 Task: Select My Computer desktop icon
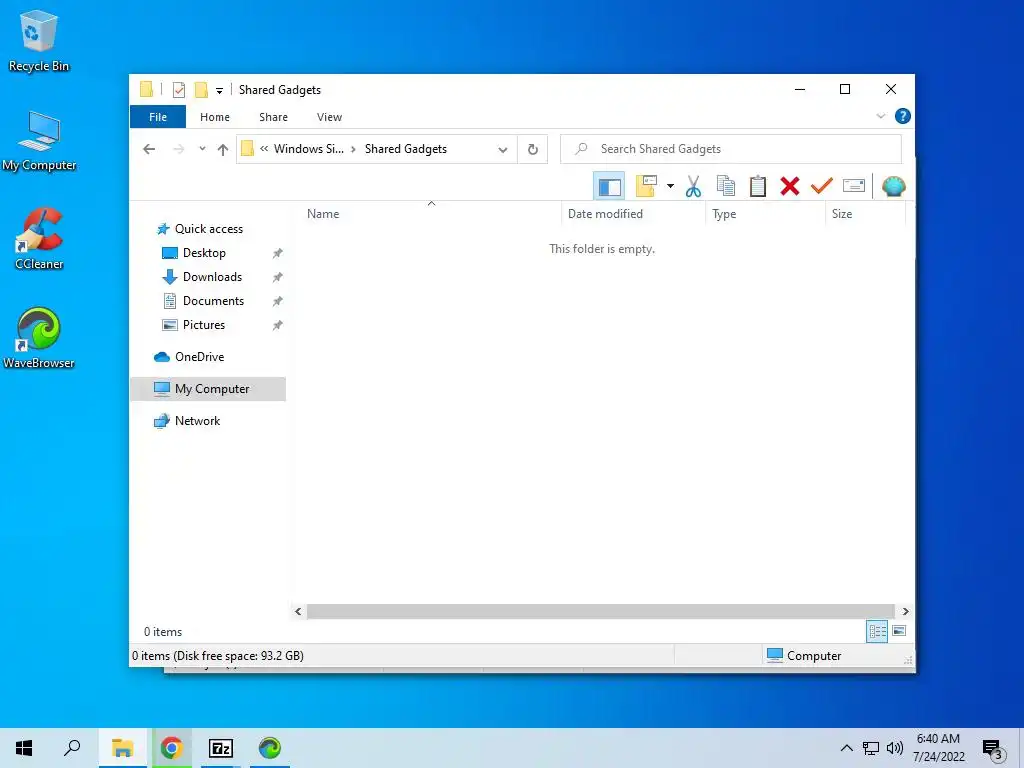(x=39, y=140)
